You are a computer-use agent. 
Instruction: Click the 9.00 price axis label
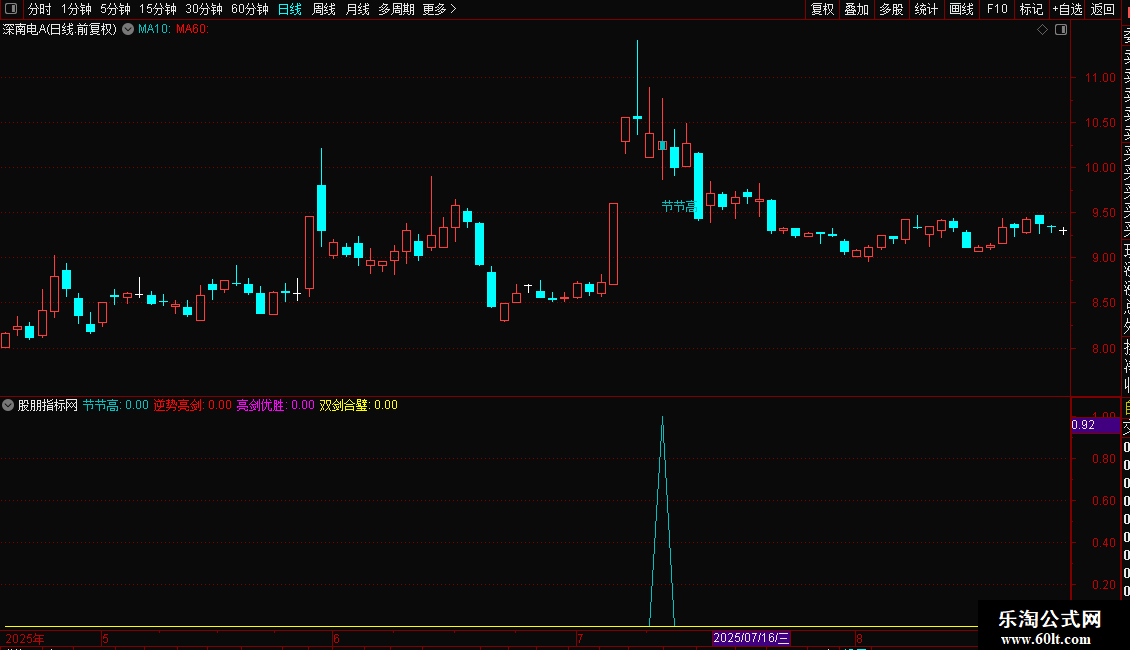point(1103,258)
